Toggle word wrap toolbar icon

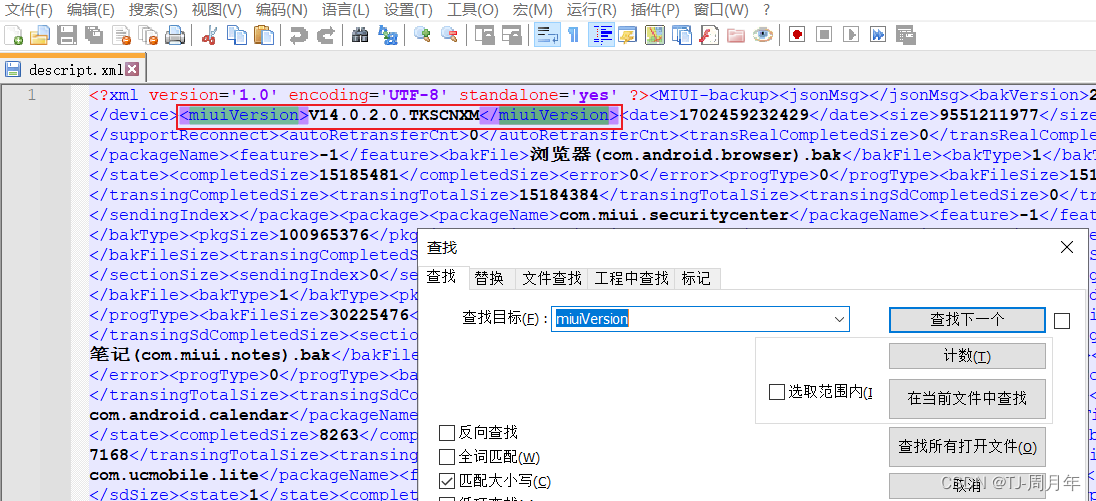(547, 34)
